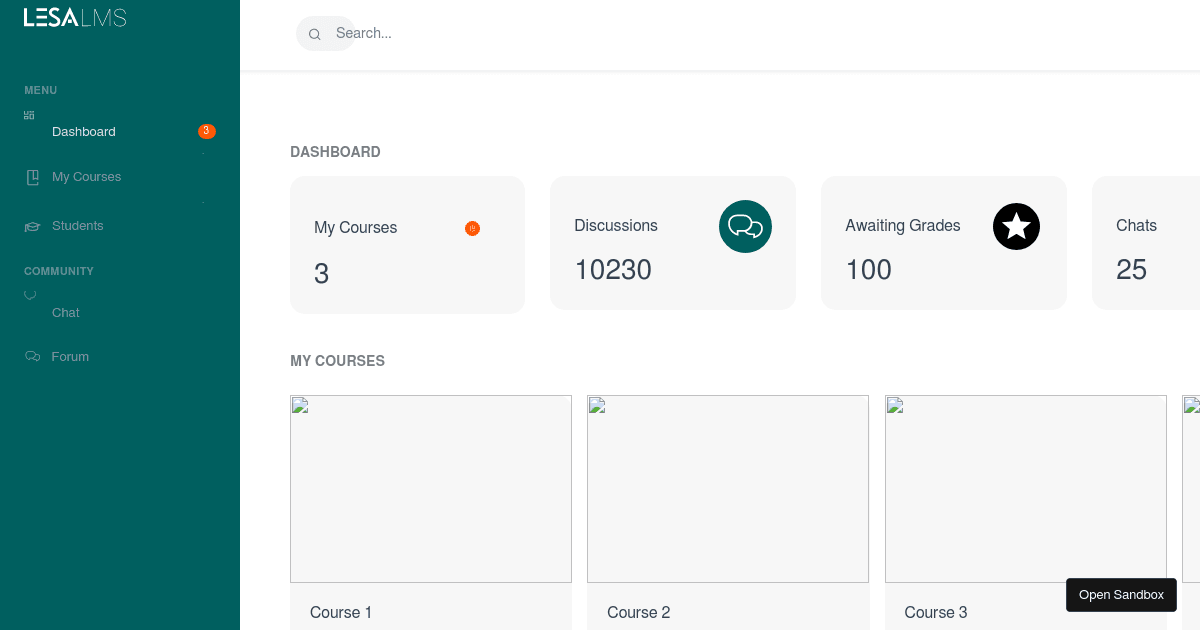Click the Awaiting Grades star icon

1016,226
